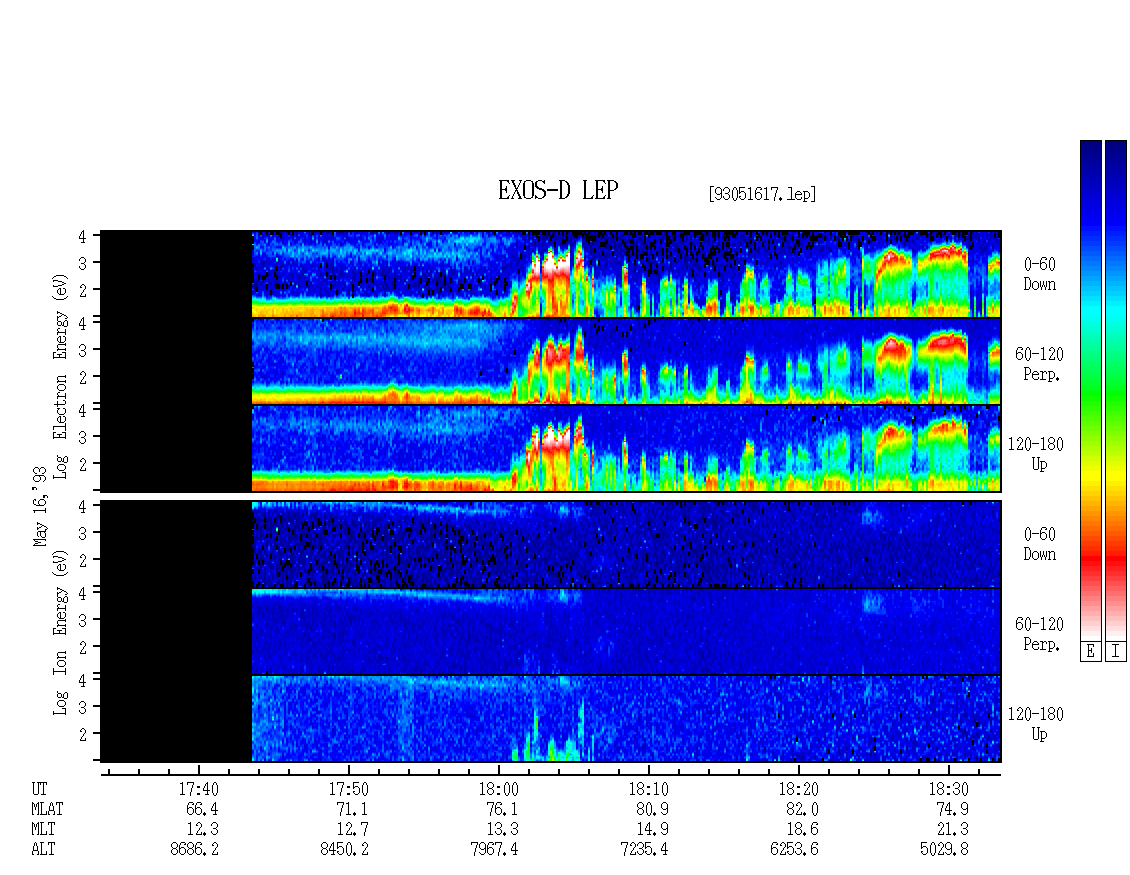
Task: Click the MLT value 21.3
Action: click(x=952, y=830)
